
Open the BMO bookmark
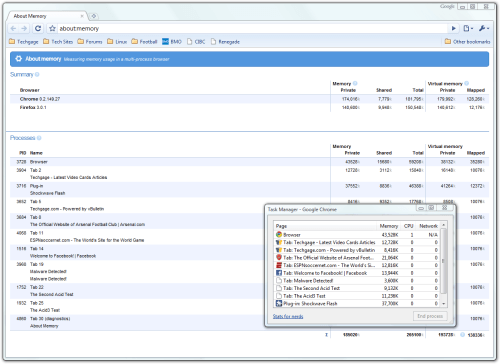click(x=172, y=42)
